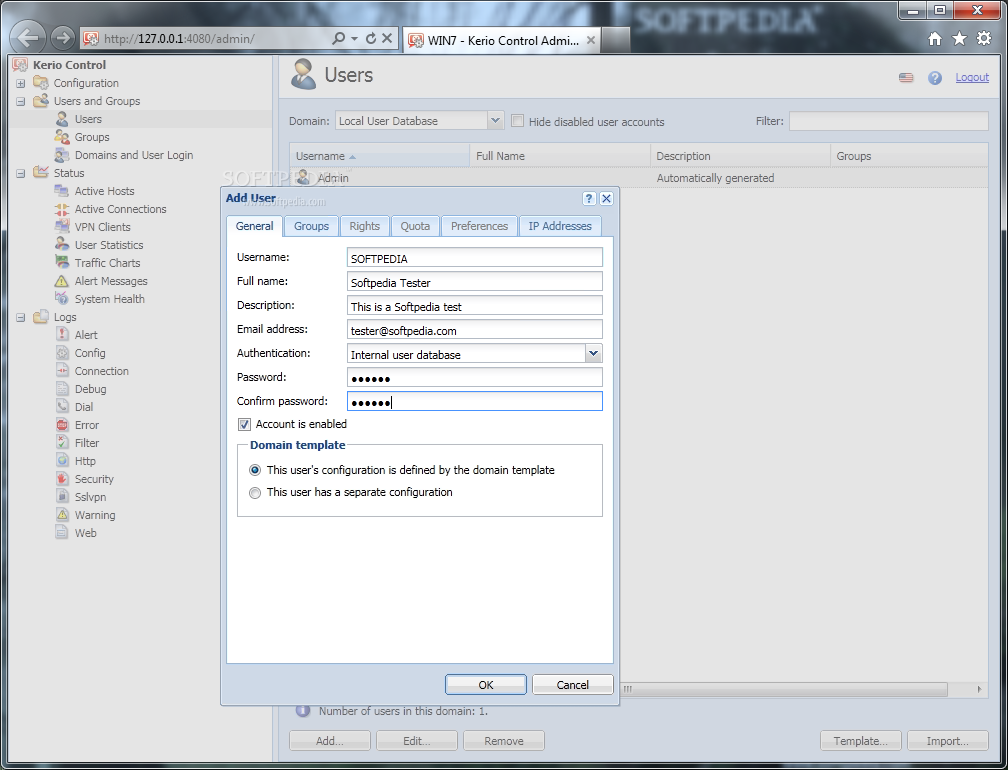The image size is (1008, 770).
Task: Click the Http log icon
Action: (62, 461)
